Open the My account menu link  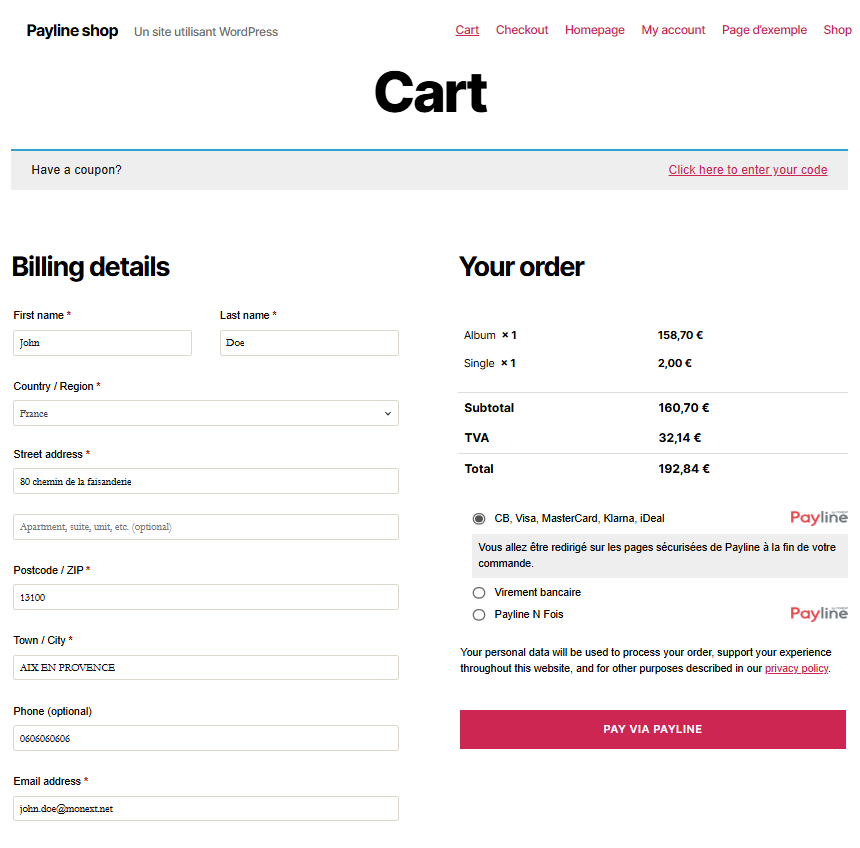tap(673, 30)
